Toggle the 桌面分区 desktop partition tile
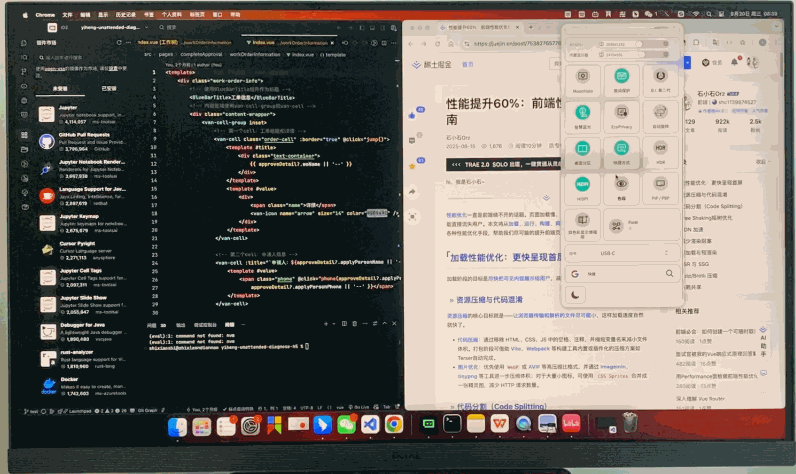The width and height of the screenshot is (796, 474). coord(582,152)
